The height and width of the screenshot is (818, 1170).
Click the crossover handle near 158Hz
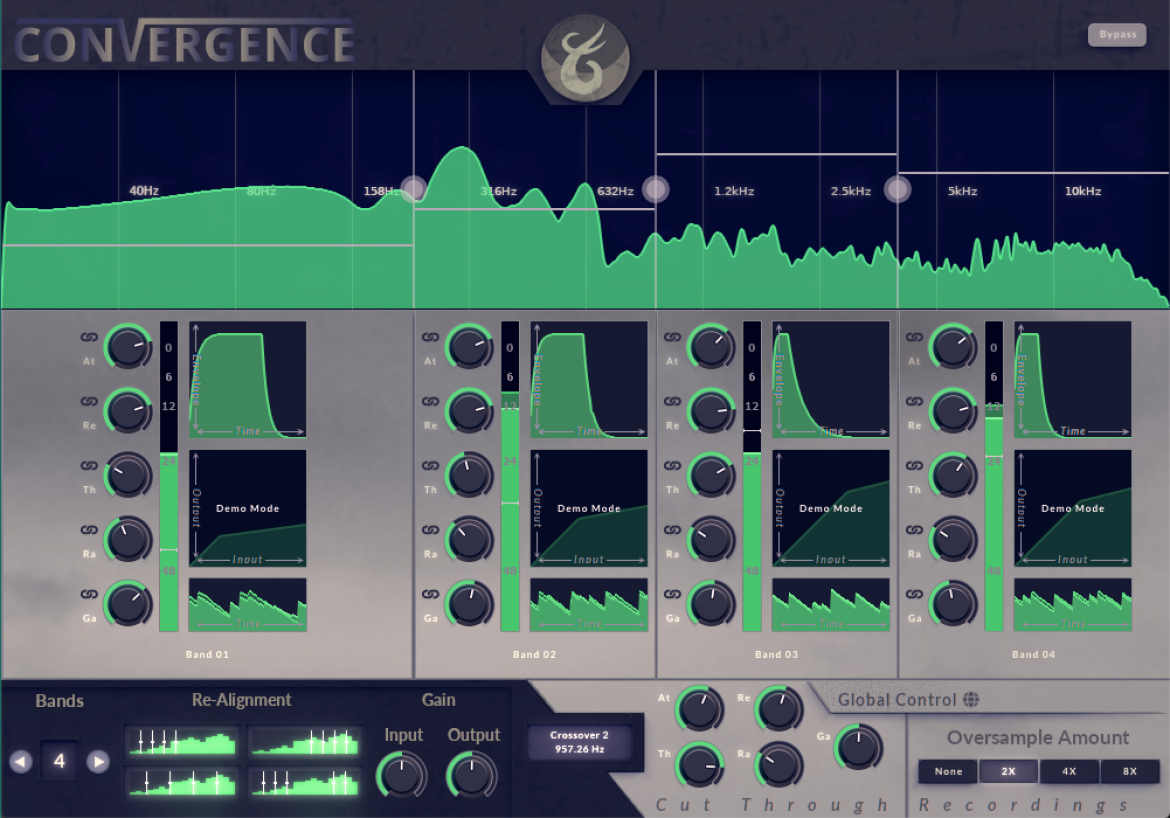tap(413, 188)
